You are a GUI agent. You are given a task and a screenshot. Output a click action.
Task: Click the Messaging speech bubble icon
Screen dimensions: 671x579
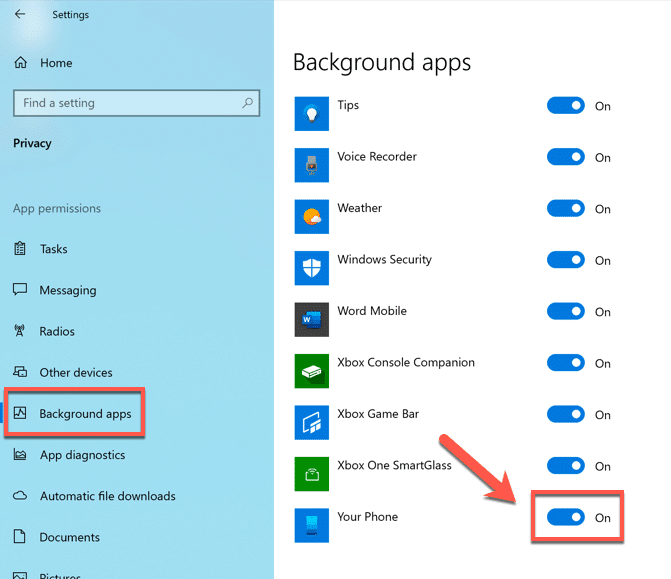click(20, 289)
